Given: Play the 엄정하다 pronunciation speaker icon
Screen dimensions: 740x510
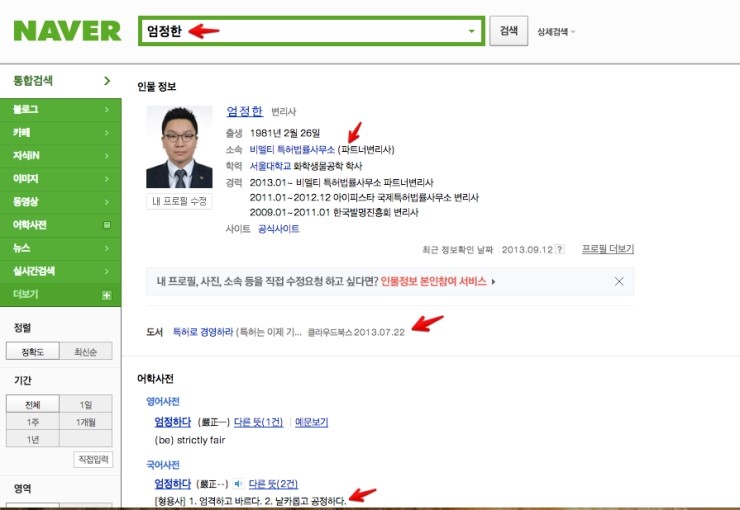Looking at the screenshot, I should [x=238, y=484].
